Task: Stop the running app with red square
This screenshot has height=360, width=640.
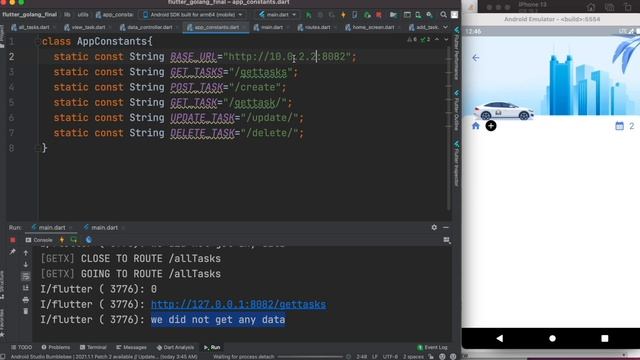Action: [379, 15]
